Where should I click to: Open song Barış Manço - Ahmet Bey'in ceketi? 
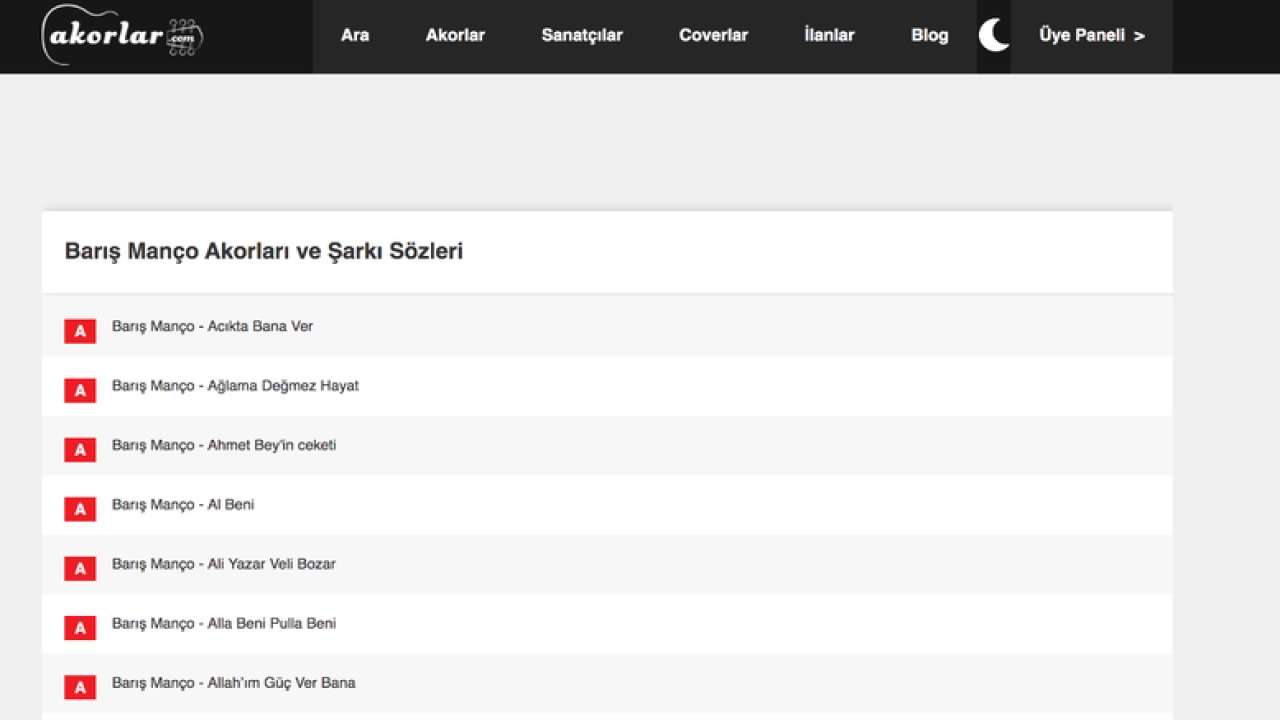point(224,445)
